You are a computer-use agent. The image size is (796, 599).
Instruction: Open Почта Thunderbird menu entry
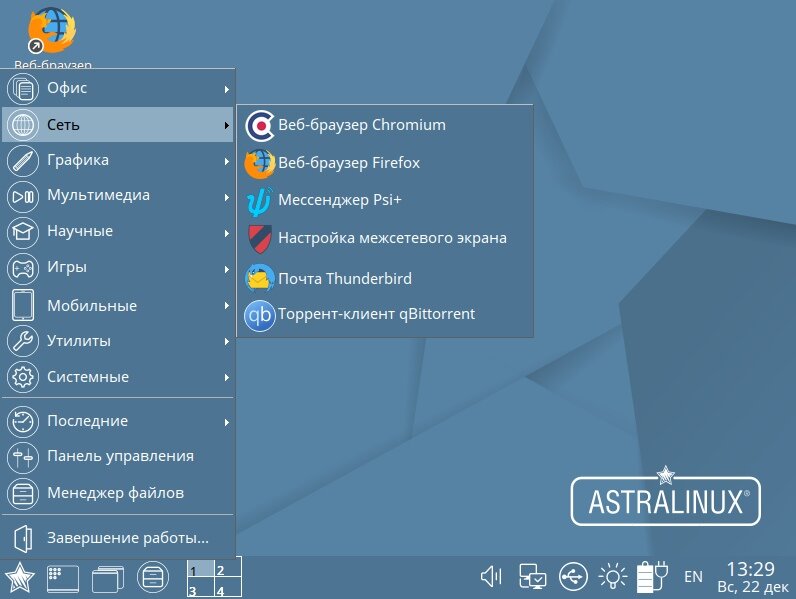385,278
